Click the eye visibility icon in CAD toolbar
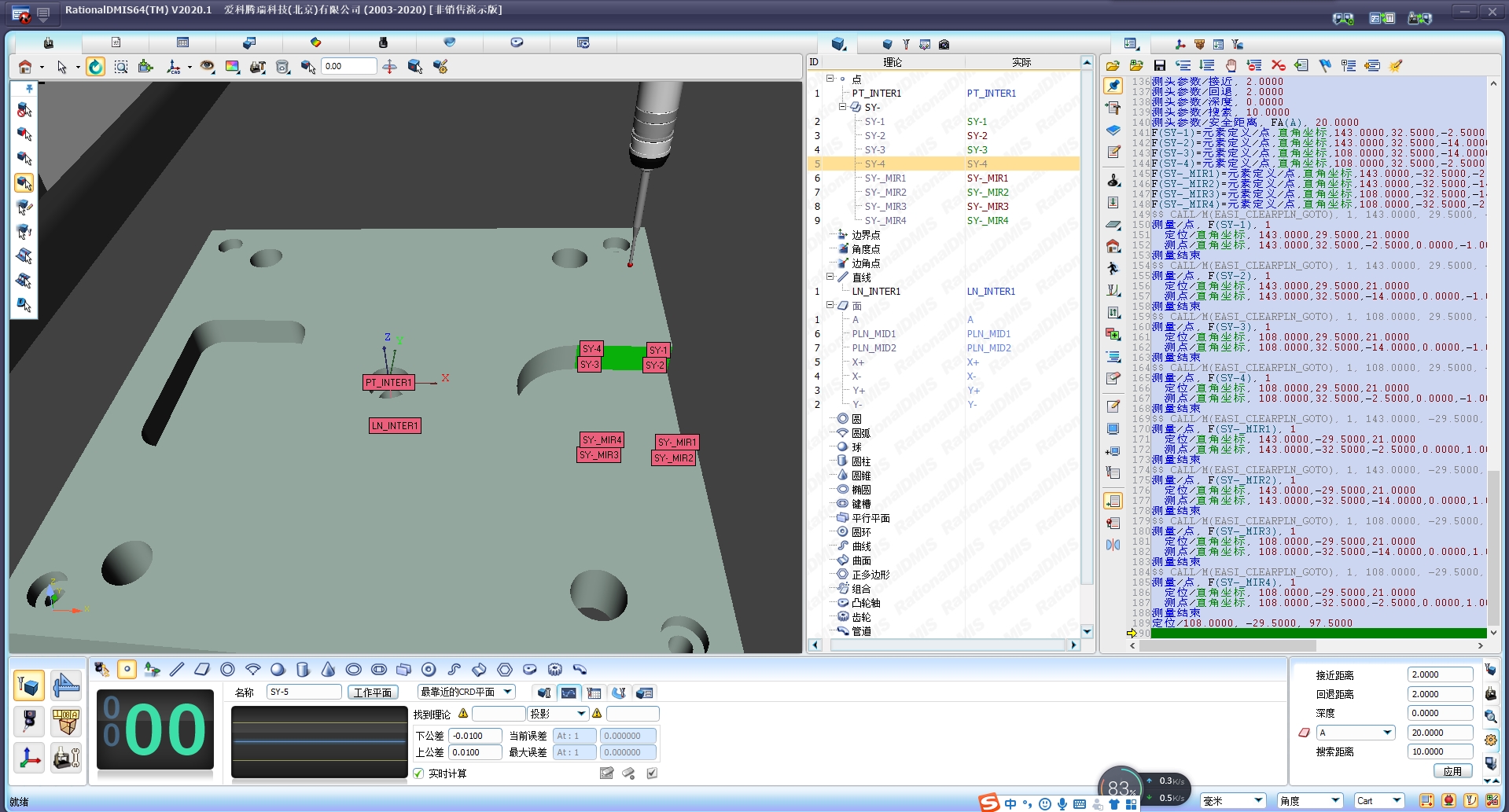This screenshot has height=812, width=1509. pyautogui.click(x=207, y=67)
